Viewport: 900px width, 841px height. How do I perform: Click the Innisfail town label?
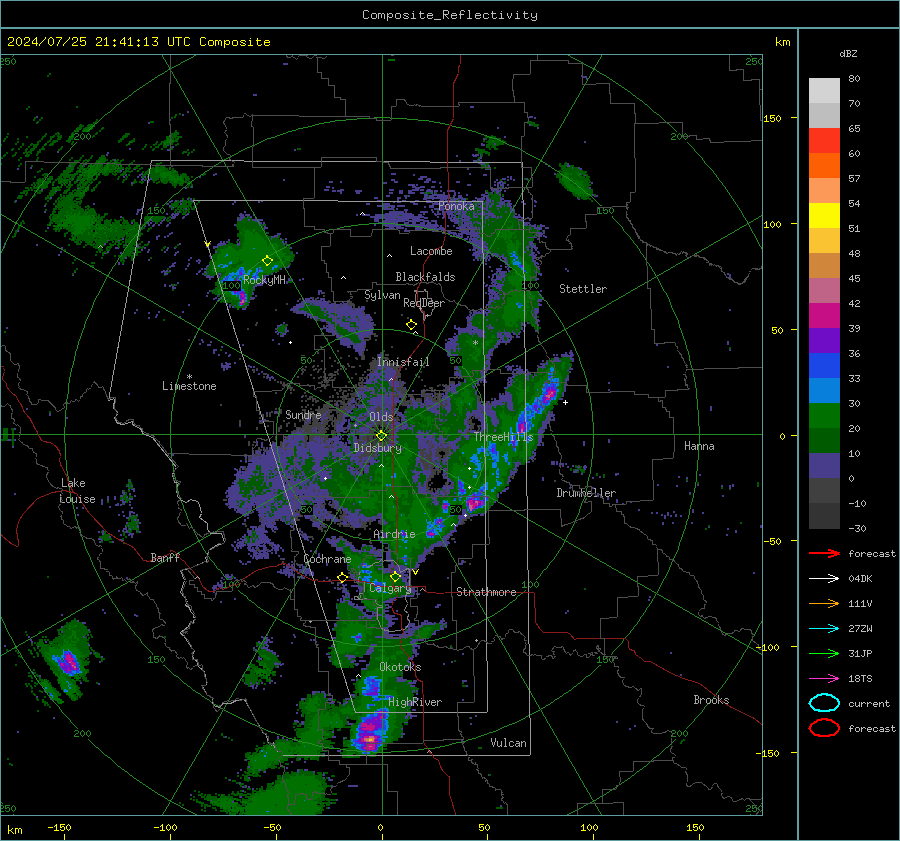pos(403,362)
